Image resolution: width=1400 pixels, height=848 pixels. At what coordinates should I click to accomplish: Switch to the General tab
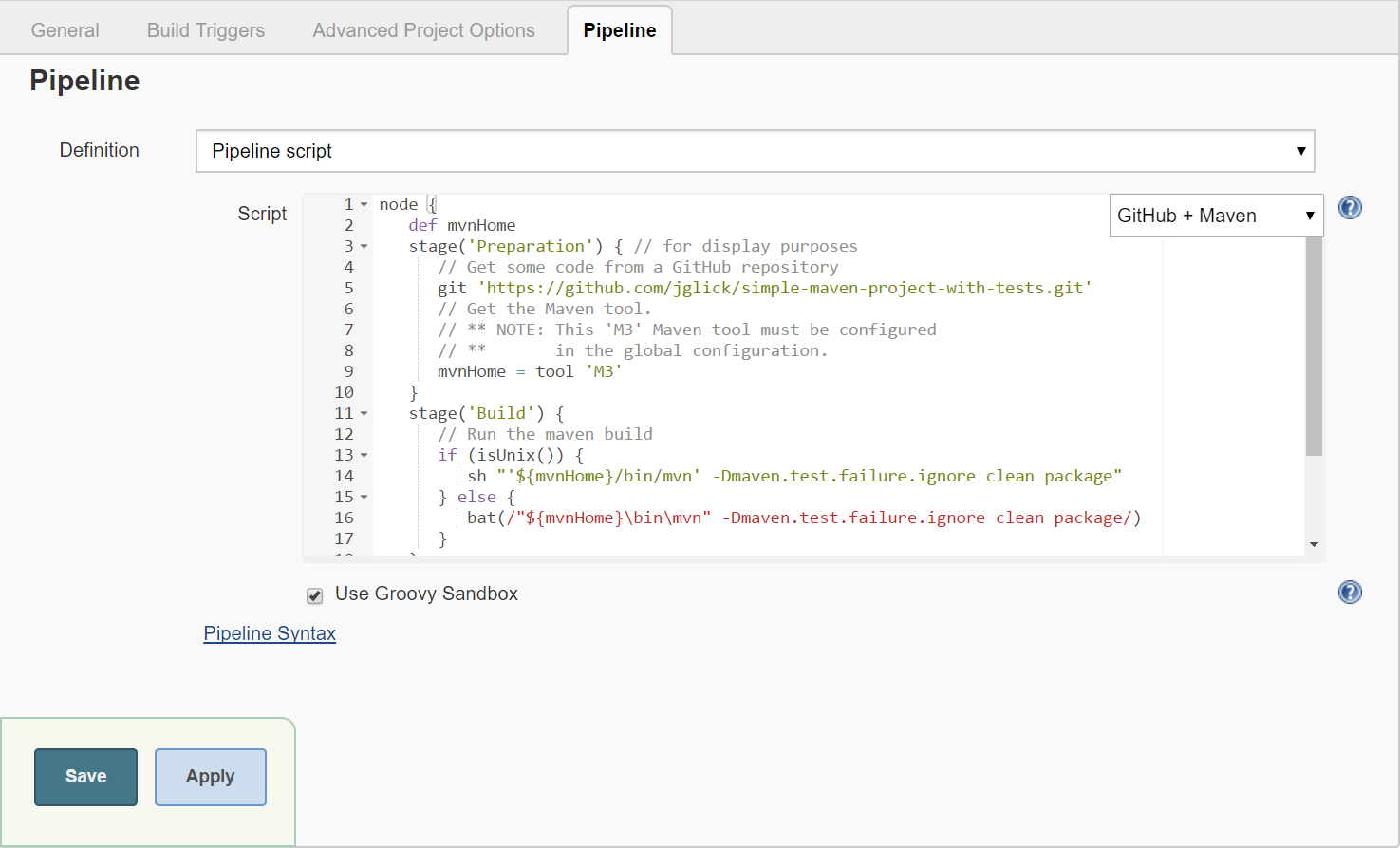pos(65,30)
